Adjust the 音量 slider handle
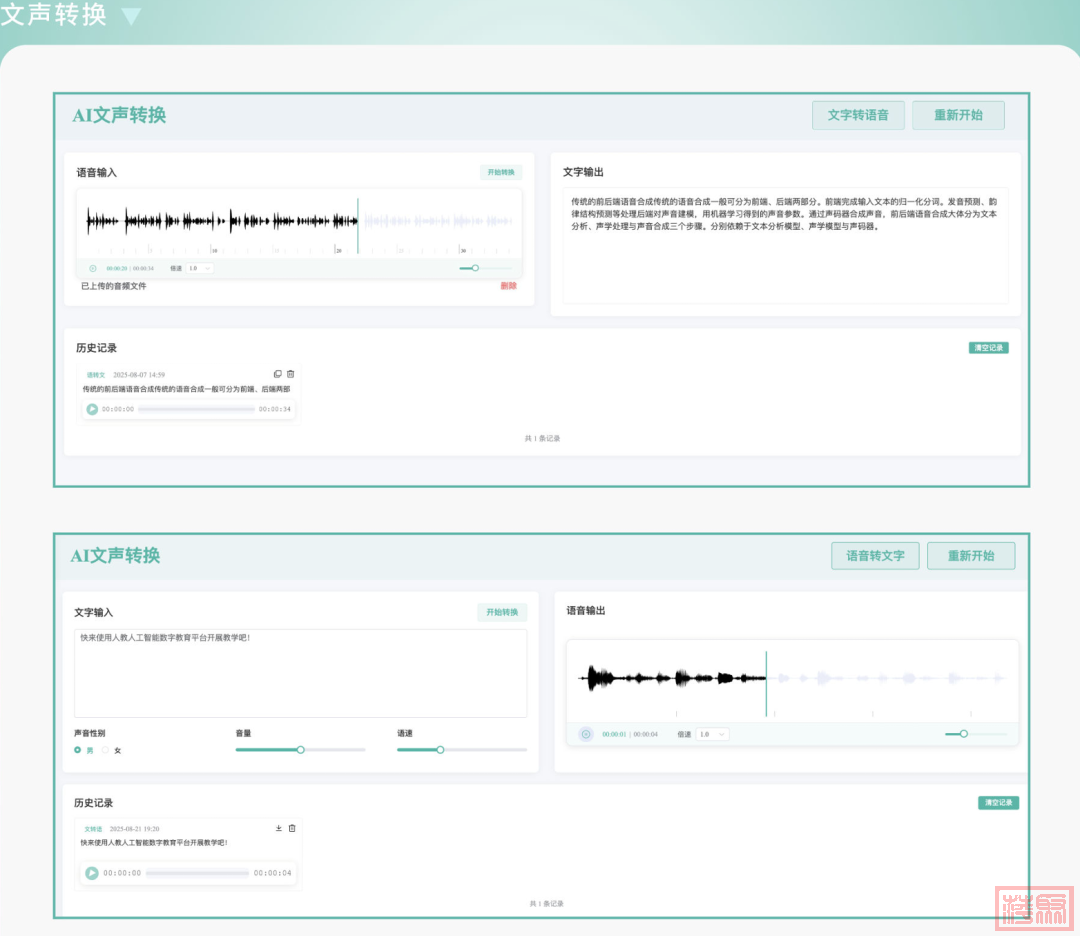1080x936 pixels. pos(300,749)
